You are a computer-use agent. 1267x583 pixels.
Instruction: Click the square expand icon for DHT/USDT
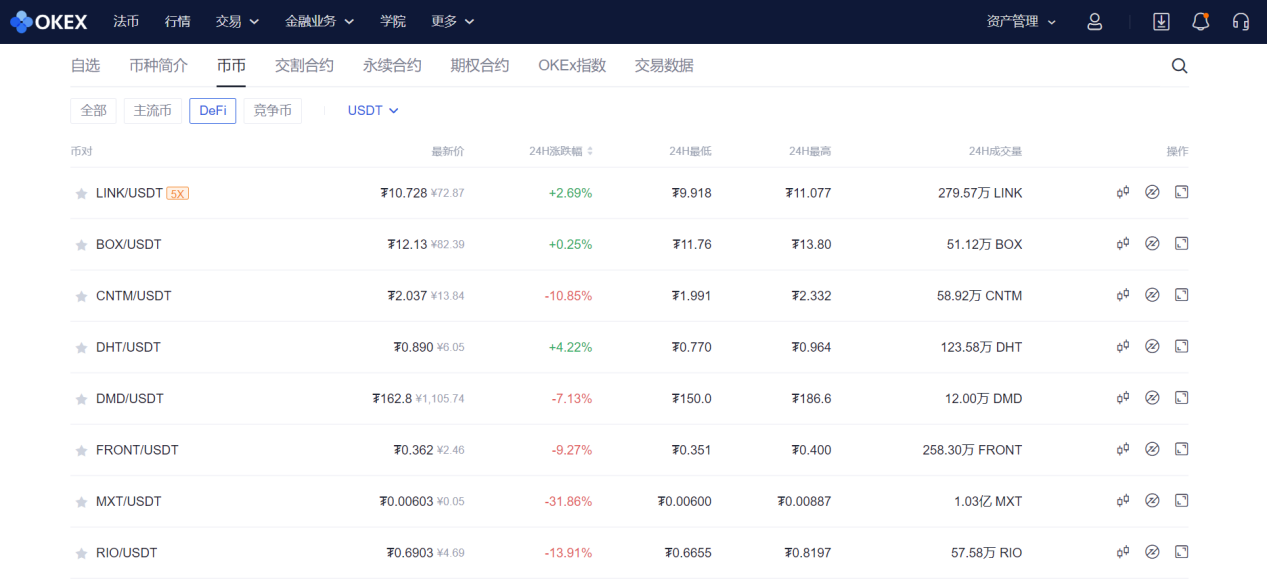(1181, 346)
